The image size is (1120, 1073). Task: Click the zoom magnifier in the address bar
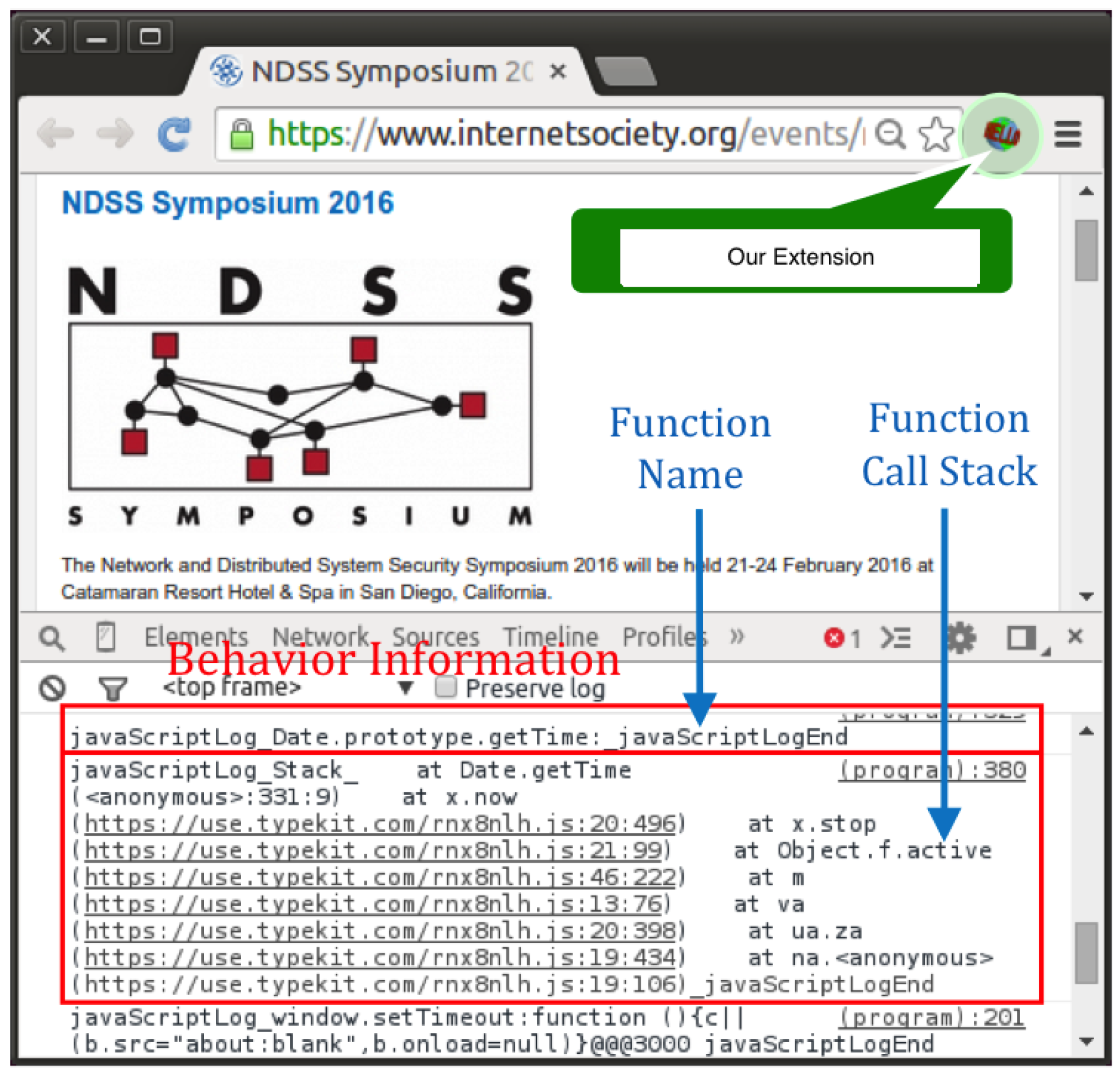891,134
